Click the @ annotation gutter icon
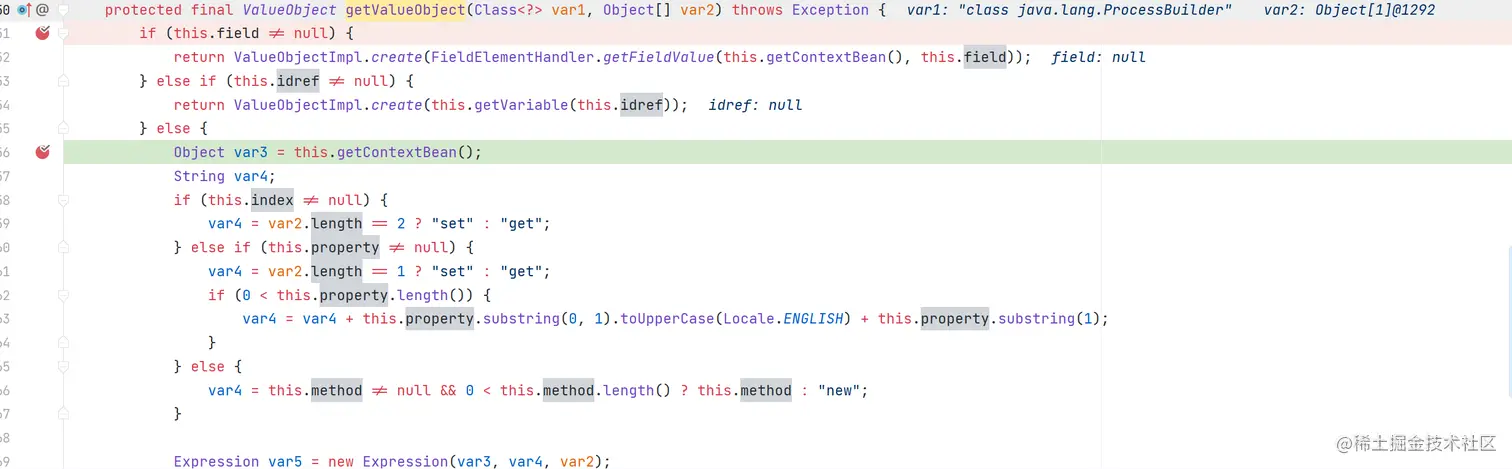1512x469 pixels. pos(43,10)
